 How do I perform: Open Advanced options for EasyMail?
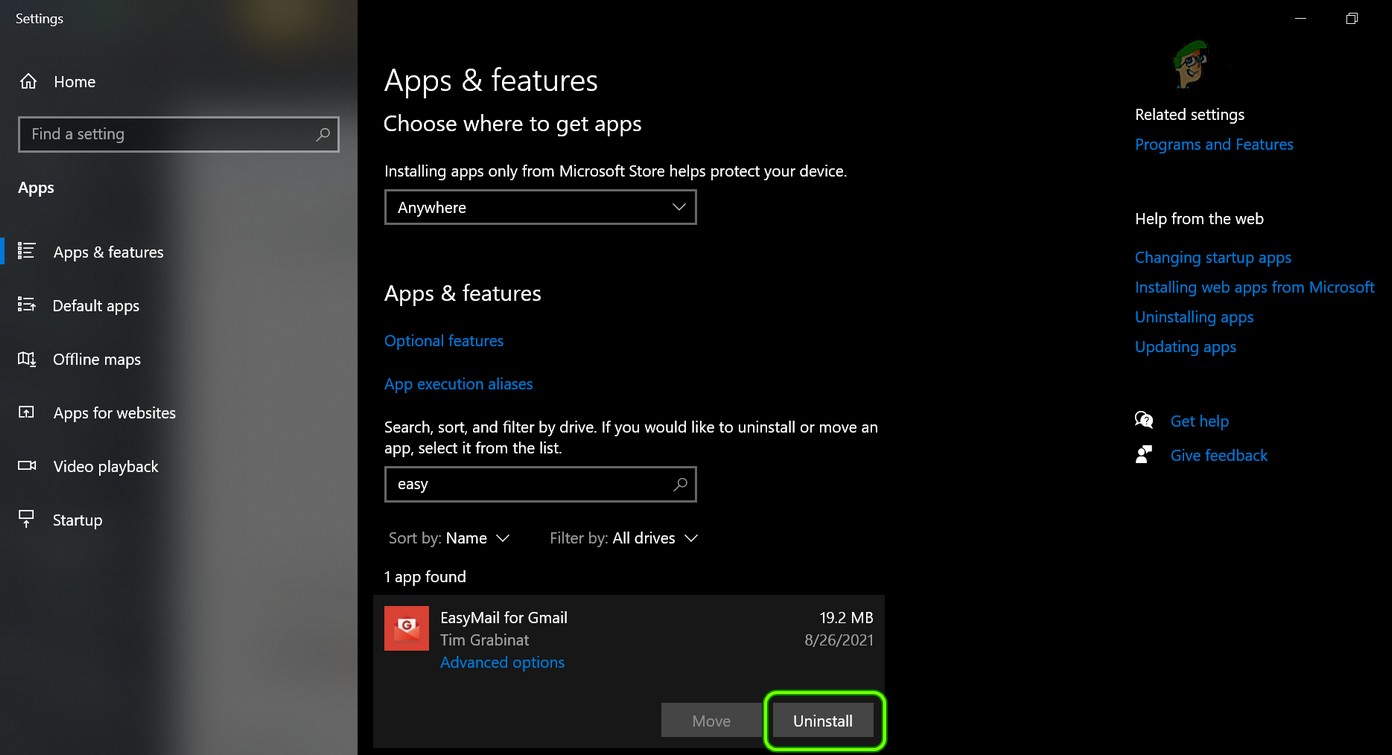click(502, 662)
